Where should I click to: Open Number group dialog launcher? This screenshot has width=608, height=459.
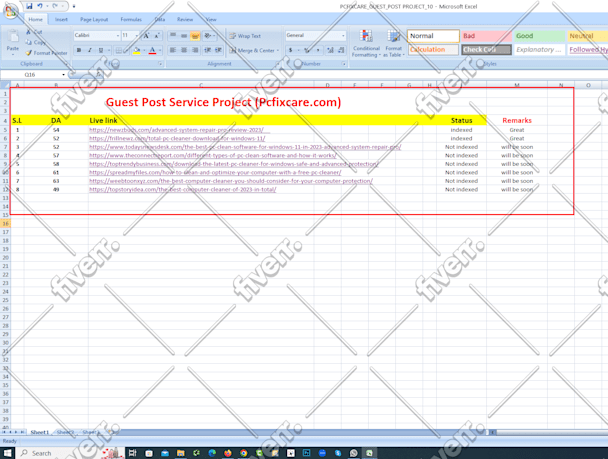tap(344, 64)
